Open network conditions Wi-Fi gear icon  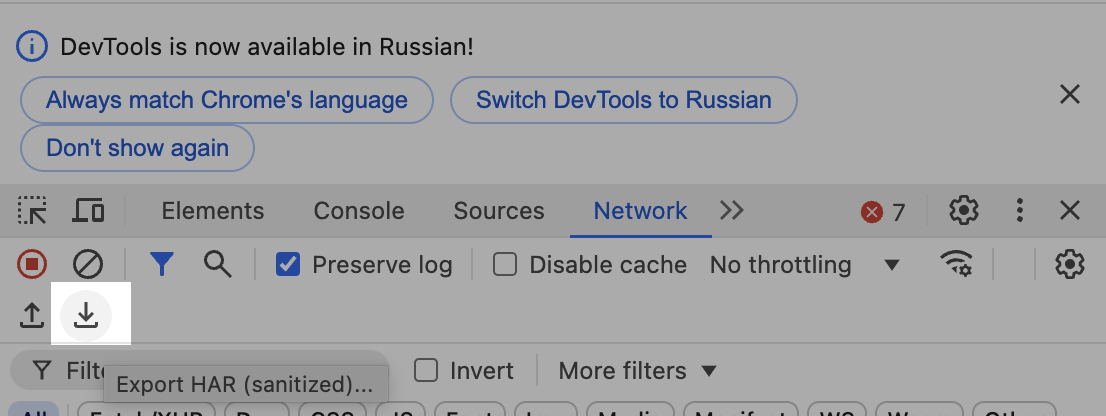tap(956, 264)
